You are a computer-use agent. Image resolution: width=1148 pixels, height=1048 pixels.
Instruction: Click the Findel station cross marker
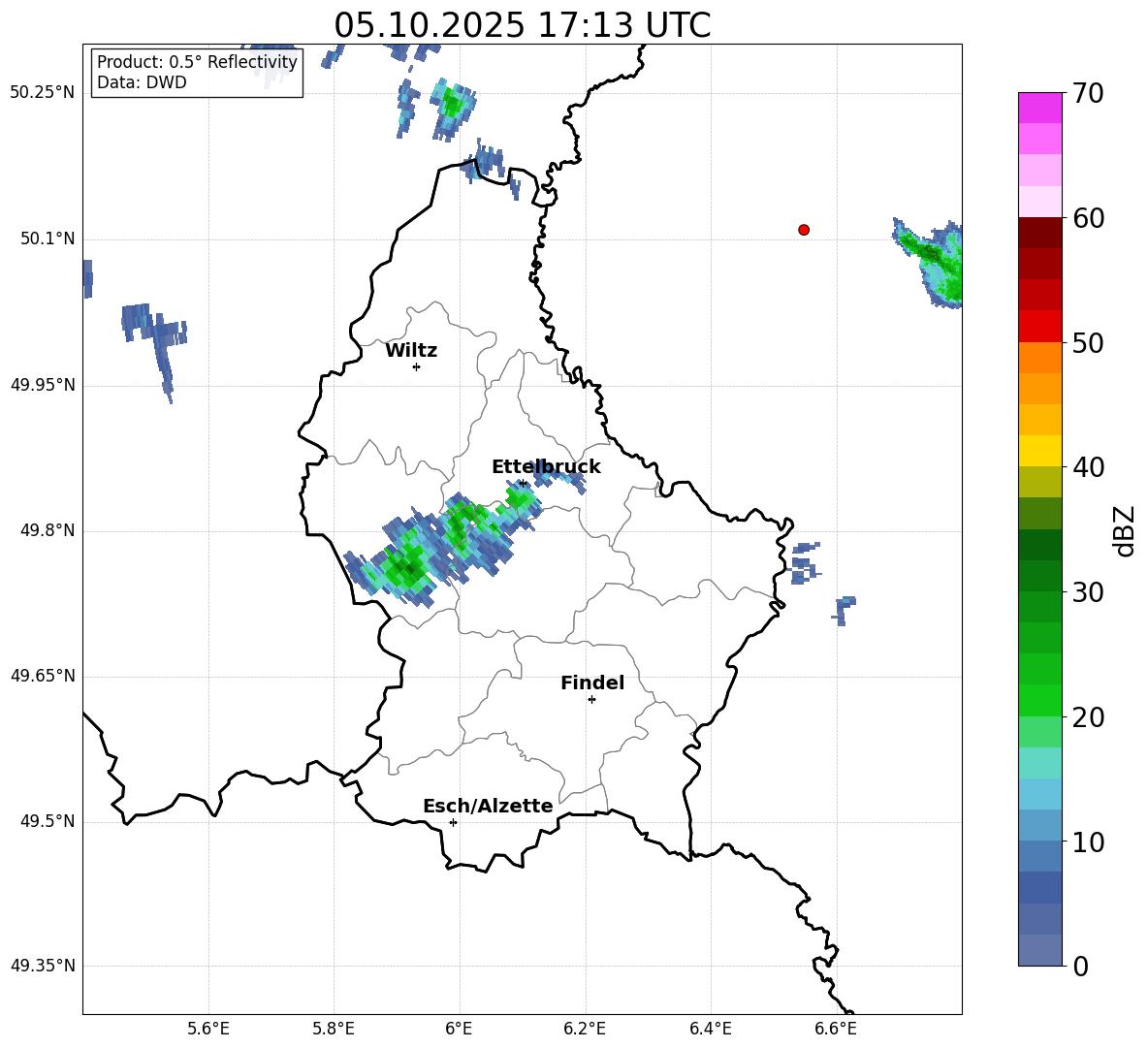[591, 700]
